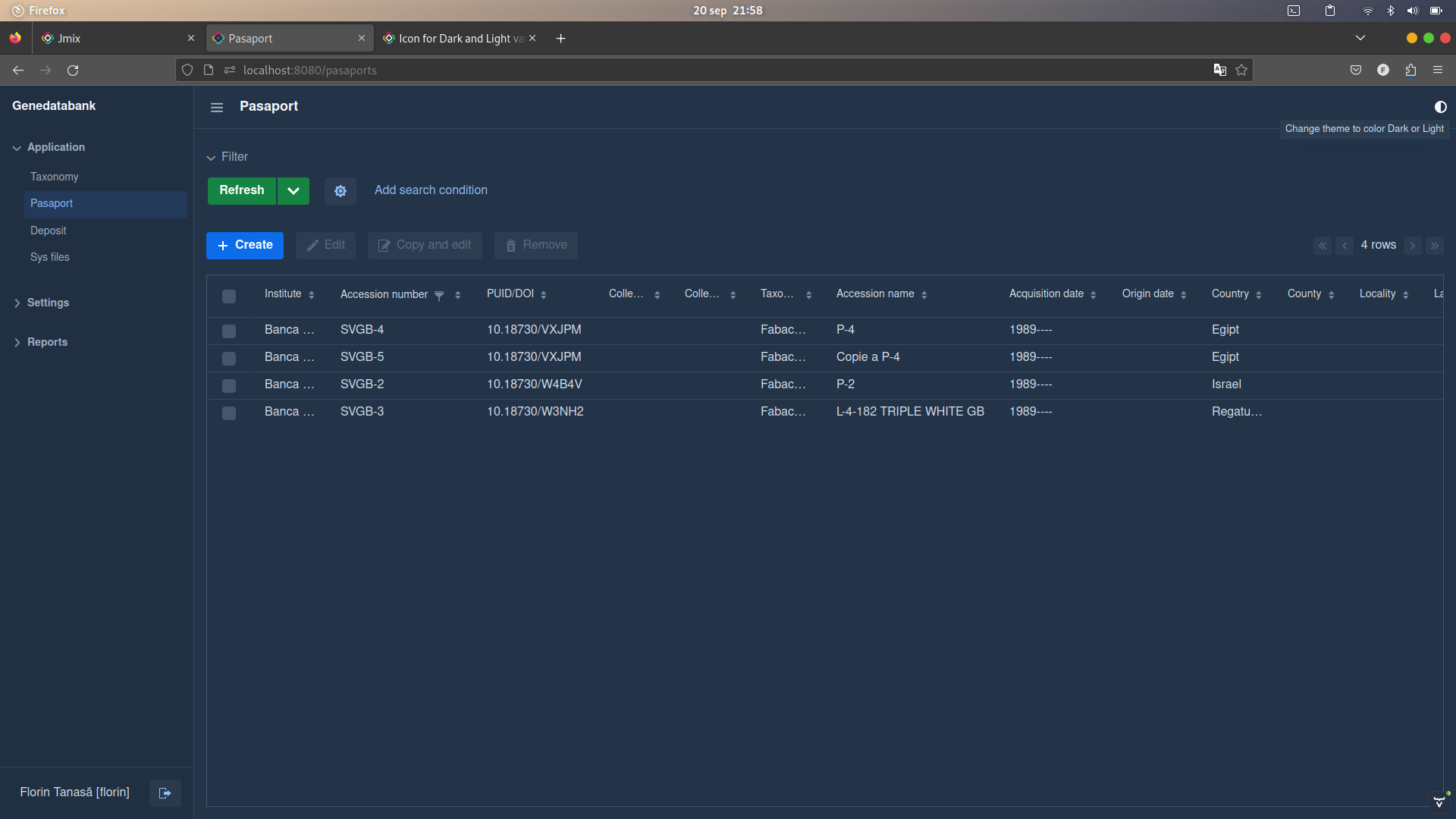Click the 10.18730/W3NH2 cell

(x=535, y=412)
